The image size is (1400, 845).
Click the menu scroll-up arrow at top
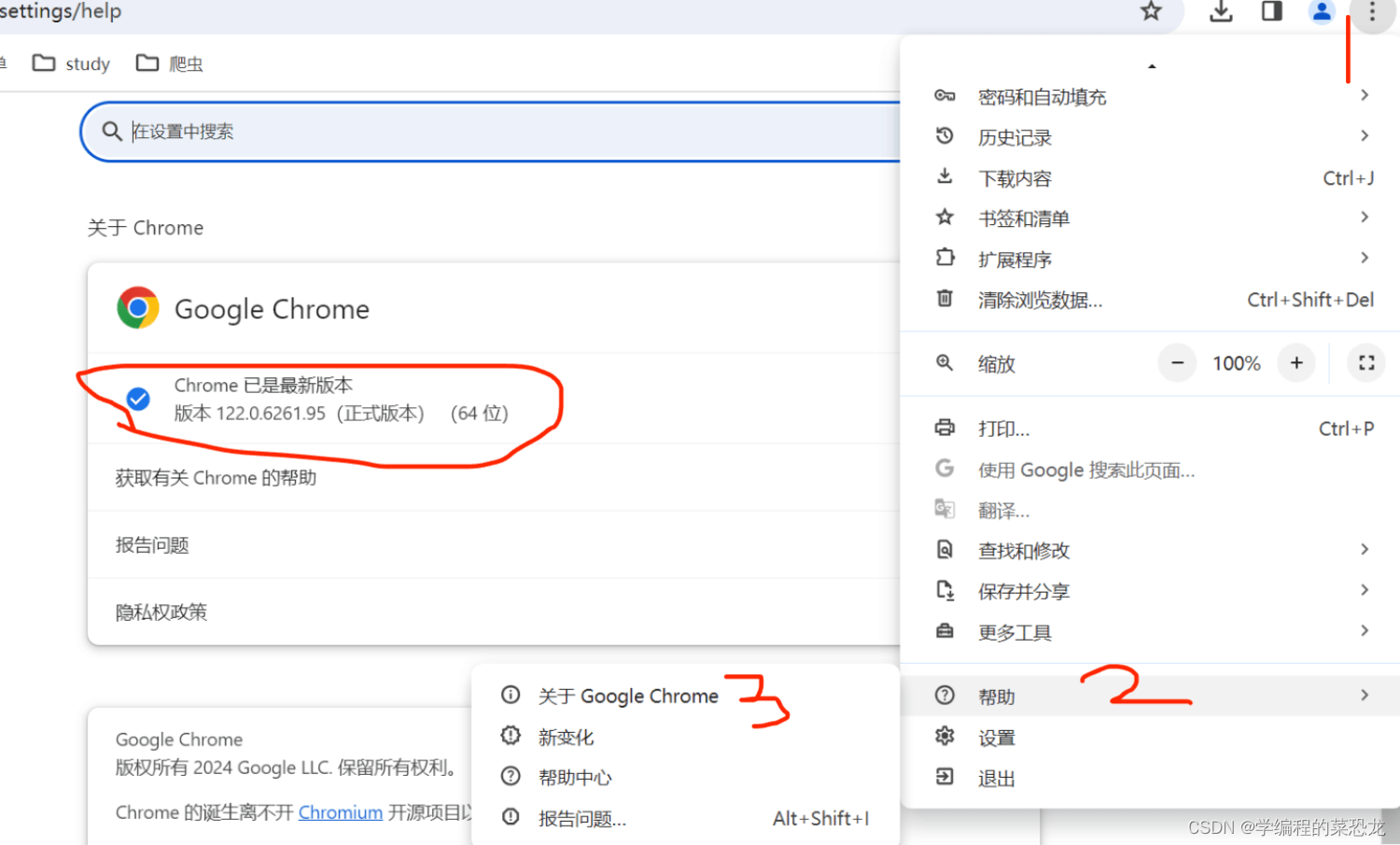(1152, 66)
